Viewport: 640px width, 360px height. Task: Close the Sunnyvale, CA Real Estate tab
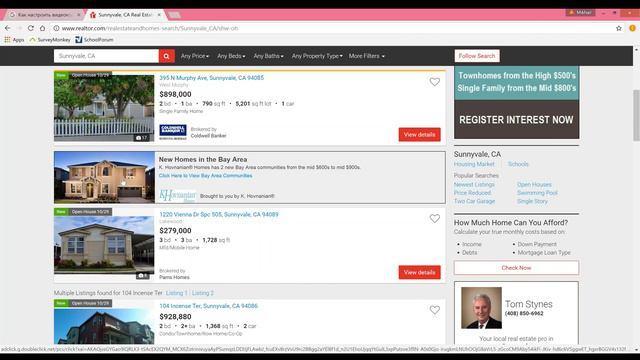pos(159,15)
